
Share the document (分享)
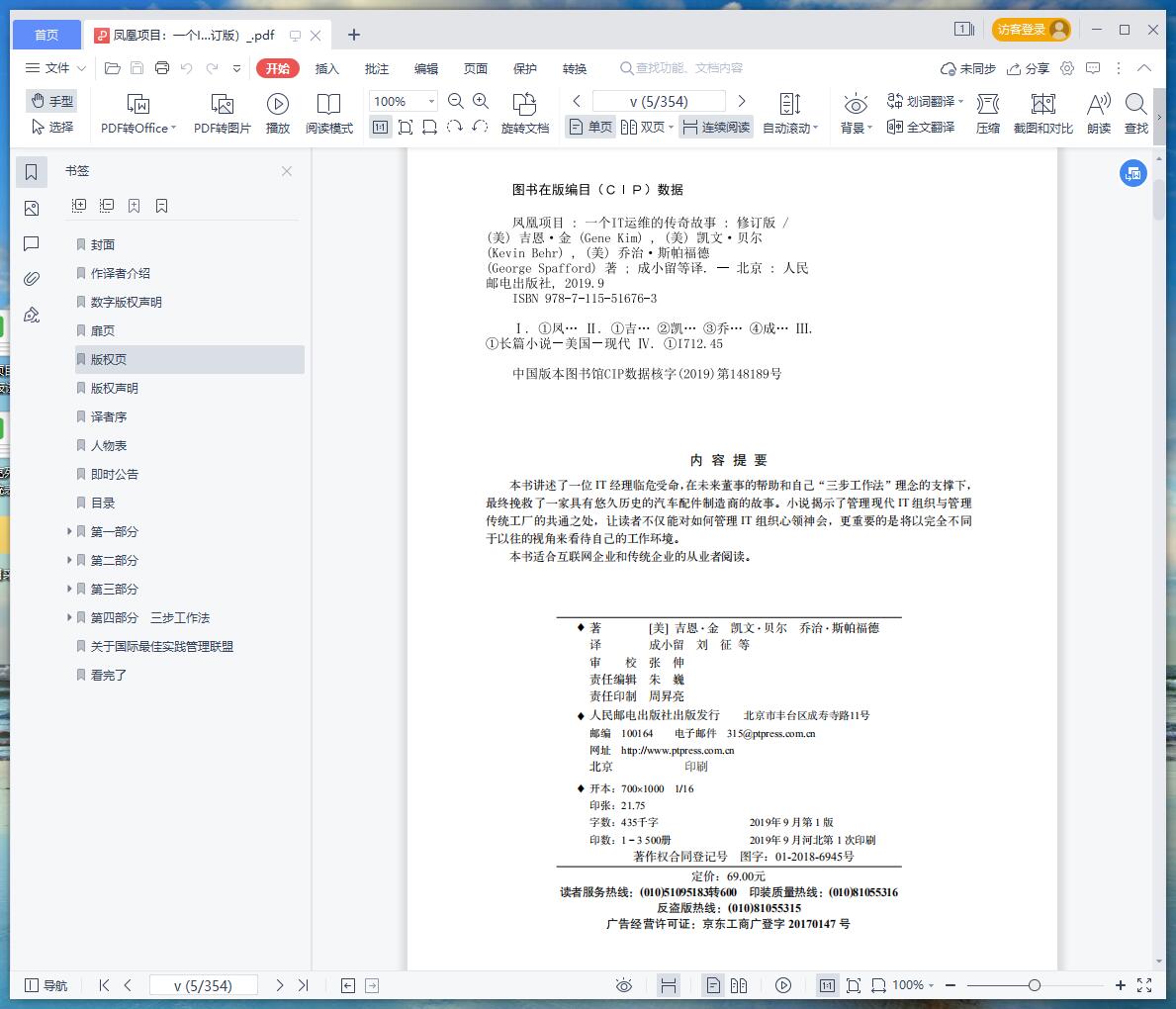(x=1028, y=68)
